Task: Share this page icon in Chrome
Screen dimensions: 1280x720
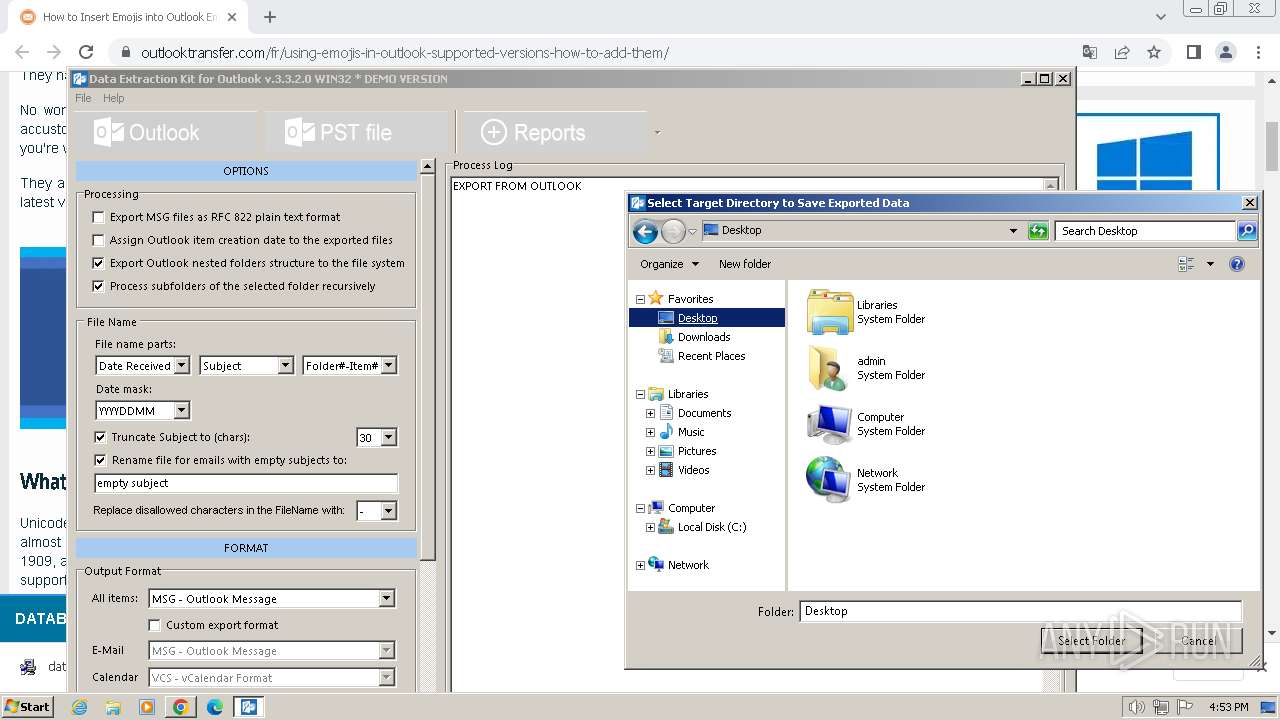Action: pos(1122,52)
